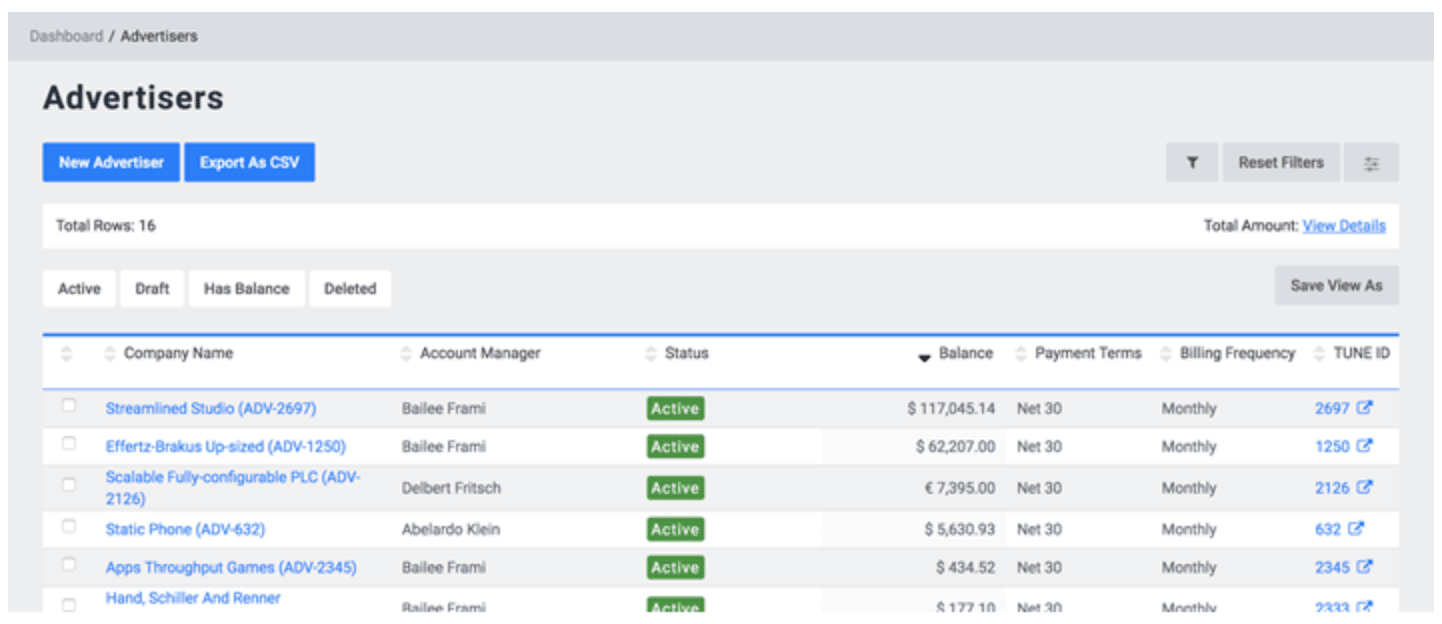The height and width of the screenshot is (624, 1442).
Task: Open the column settings sliders icon
Action: tap(1371, 162)
